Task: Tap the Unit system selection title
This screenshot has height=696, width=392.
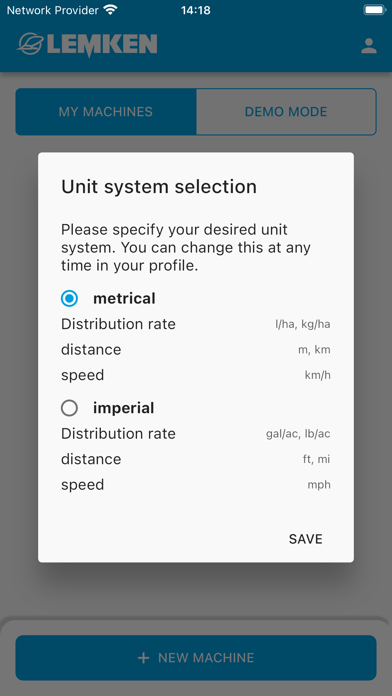Action: (x=159, y=187)
